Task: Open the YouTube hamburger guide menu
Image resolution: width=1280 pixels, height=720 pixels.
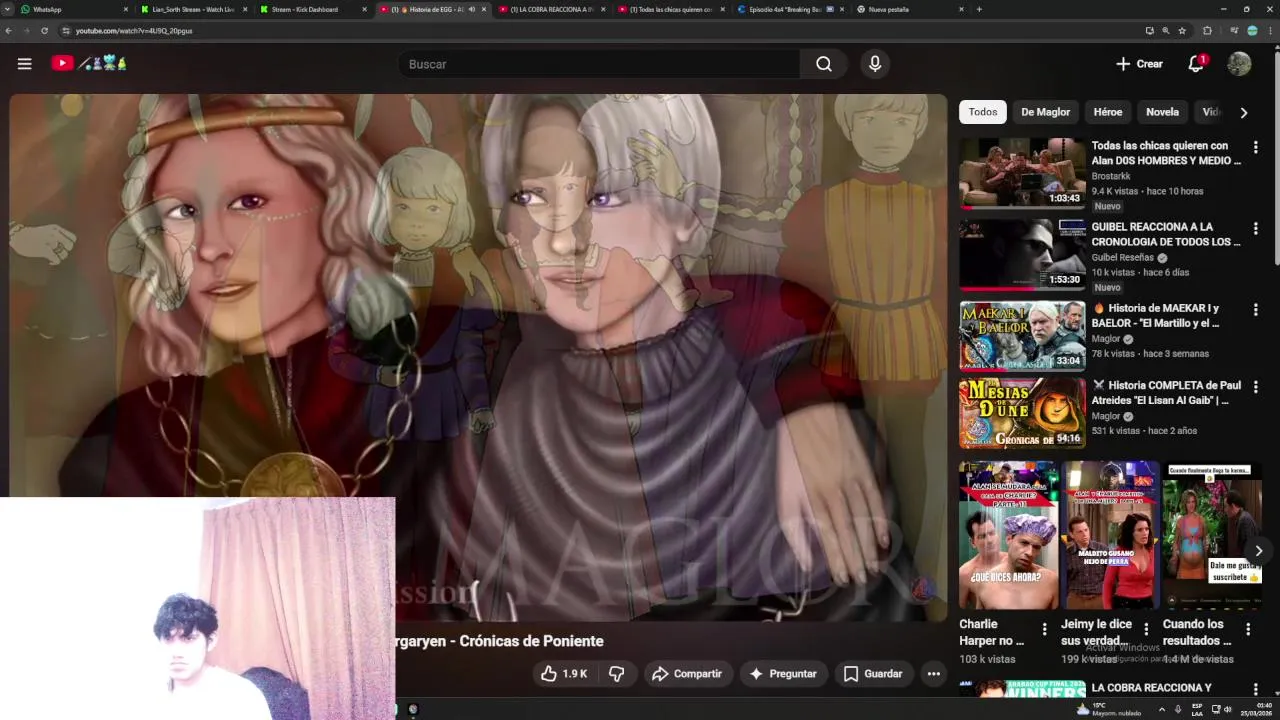Action: click(25, 64)
